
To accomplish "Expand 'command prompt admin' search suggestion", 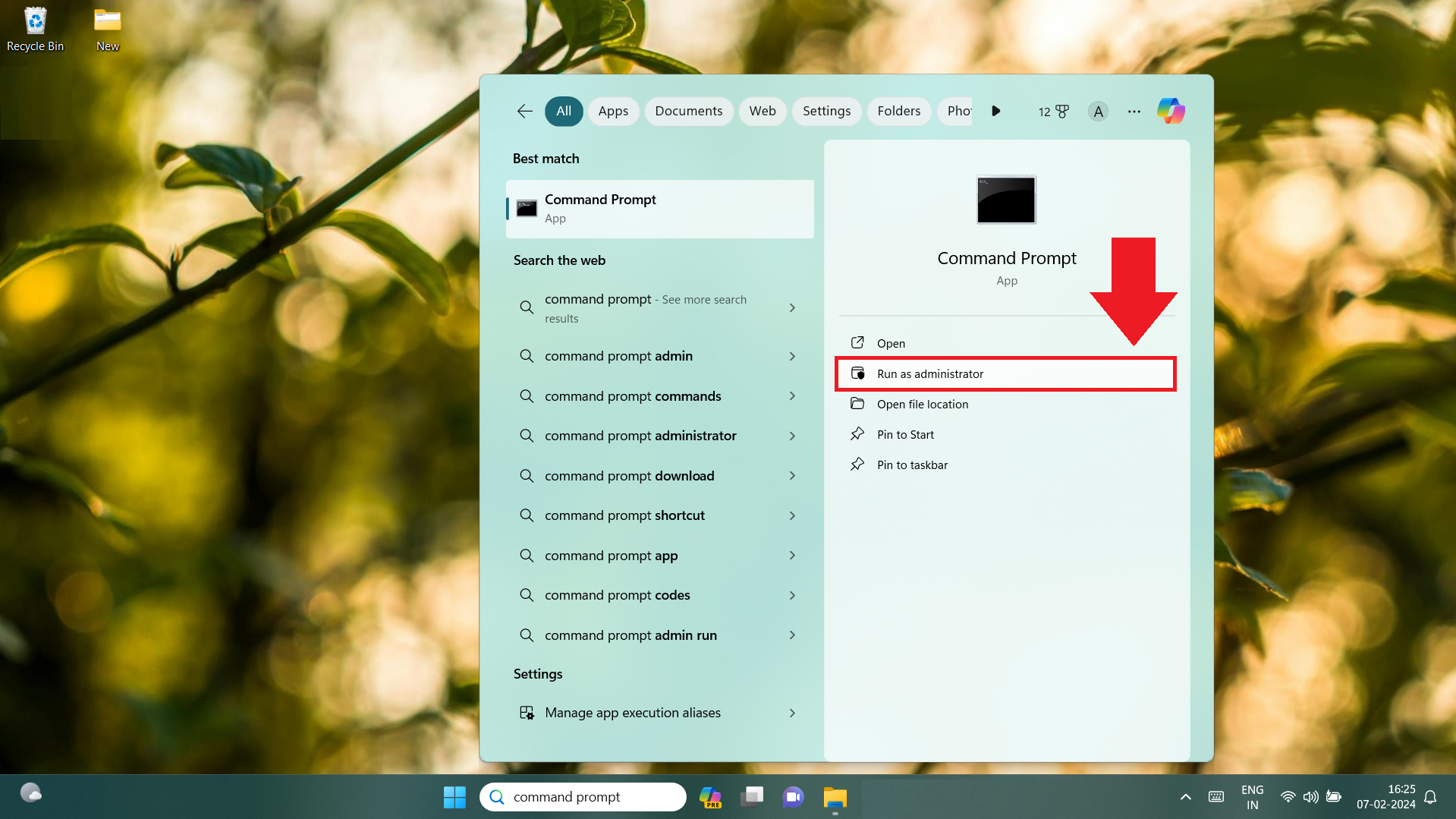I will click(x=791, y=356).
